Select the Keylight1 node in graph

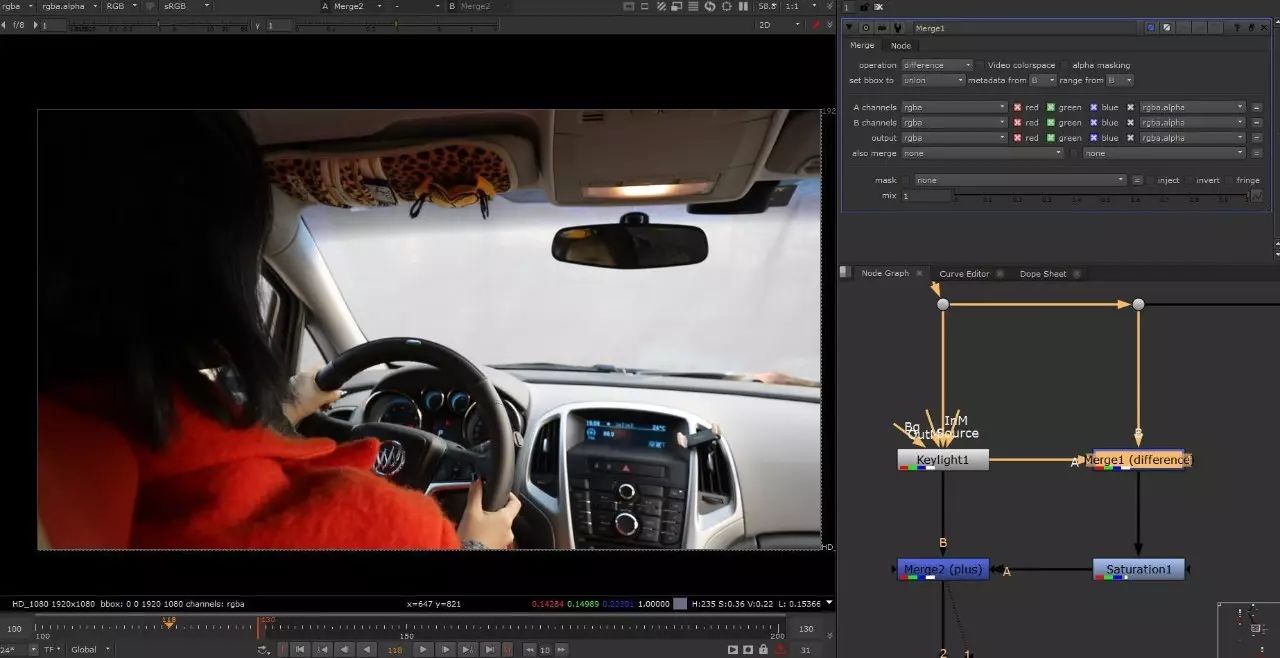943,460
